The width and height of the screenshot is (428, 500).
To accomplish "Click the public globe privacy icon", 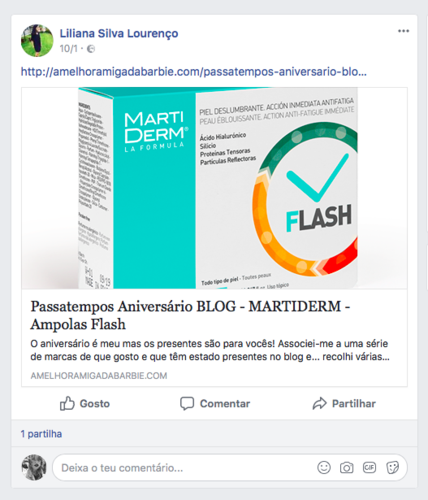I will click(x=91, y=49).
